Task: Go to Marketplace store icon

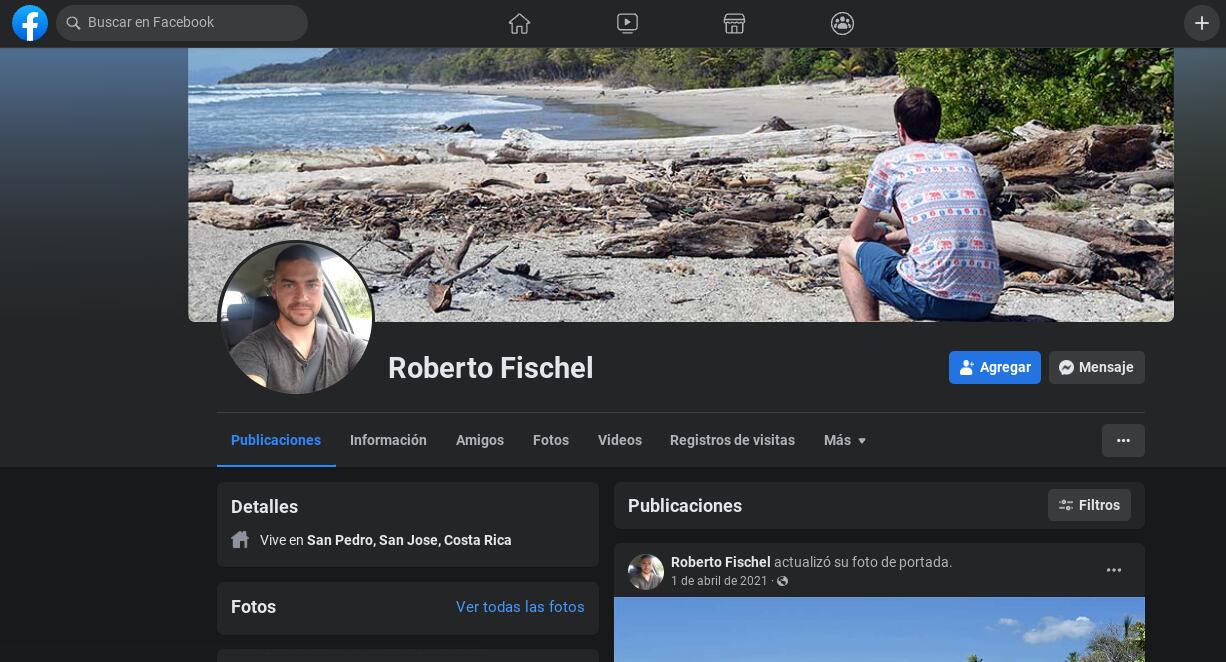Action: (x=735, y=23)
